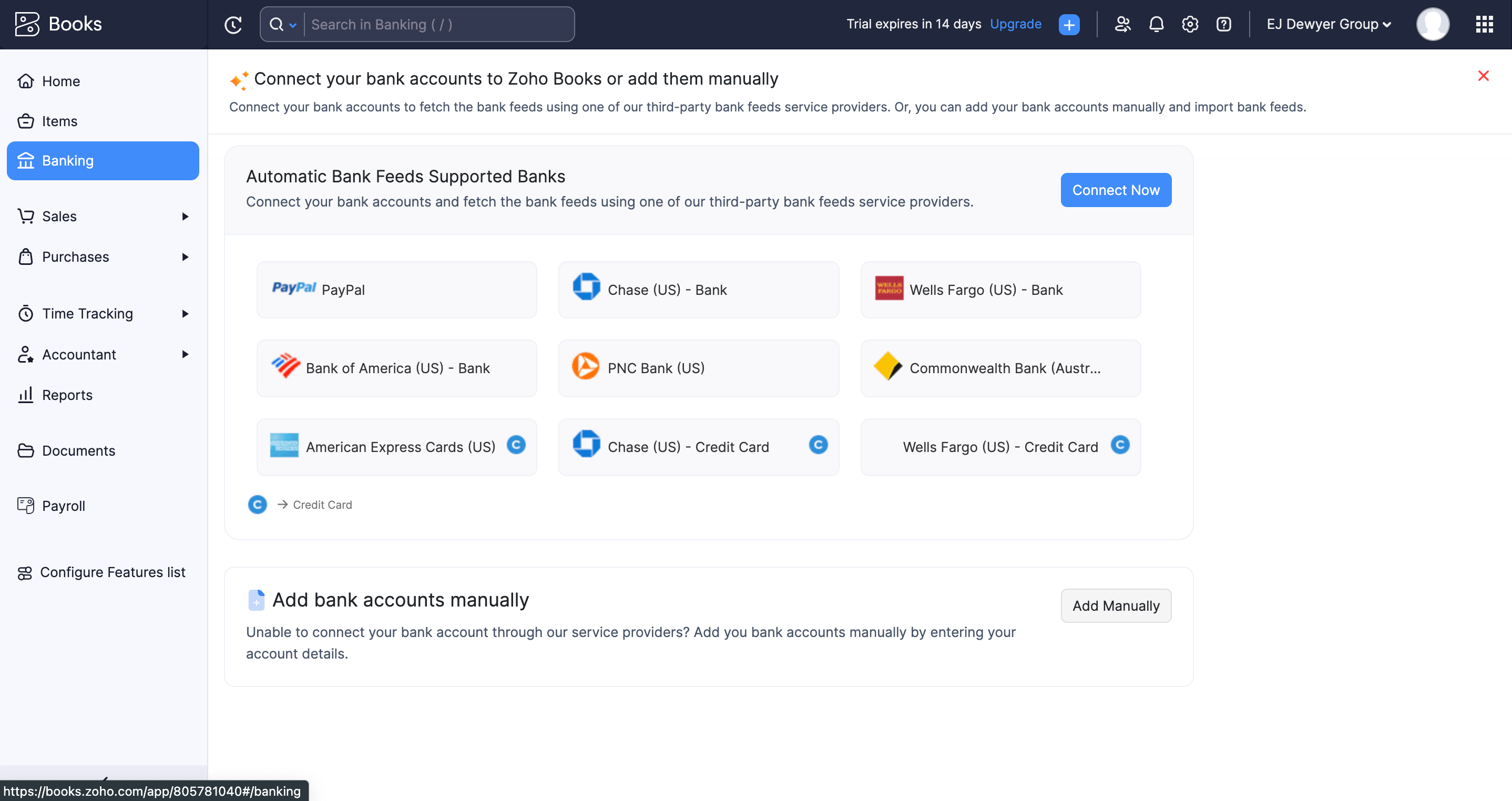1512x801 pixels.
Task: Click credit card badge on Chase Credit Card
Action: (x=818, y=445)
